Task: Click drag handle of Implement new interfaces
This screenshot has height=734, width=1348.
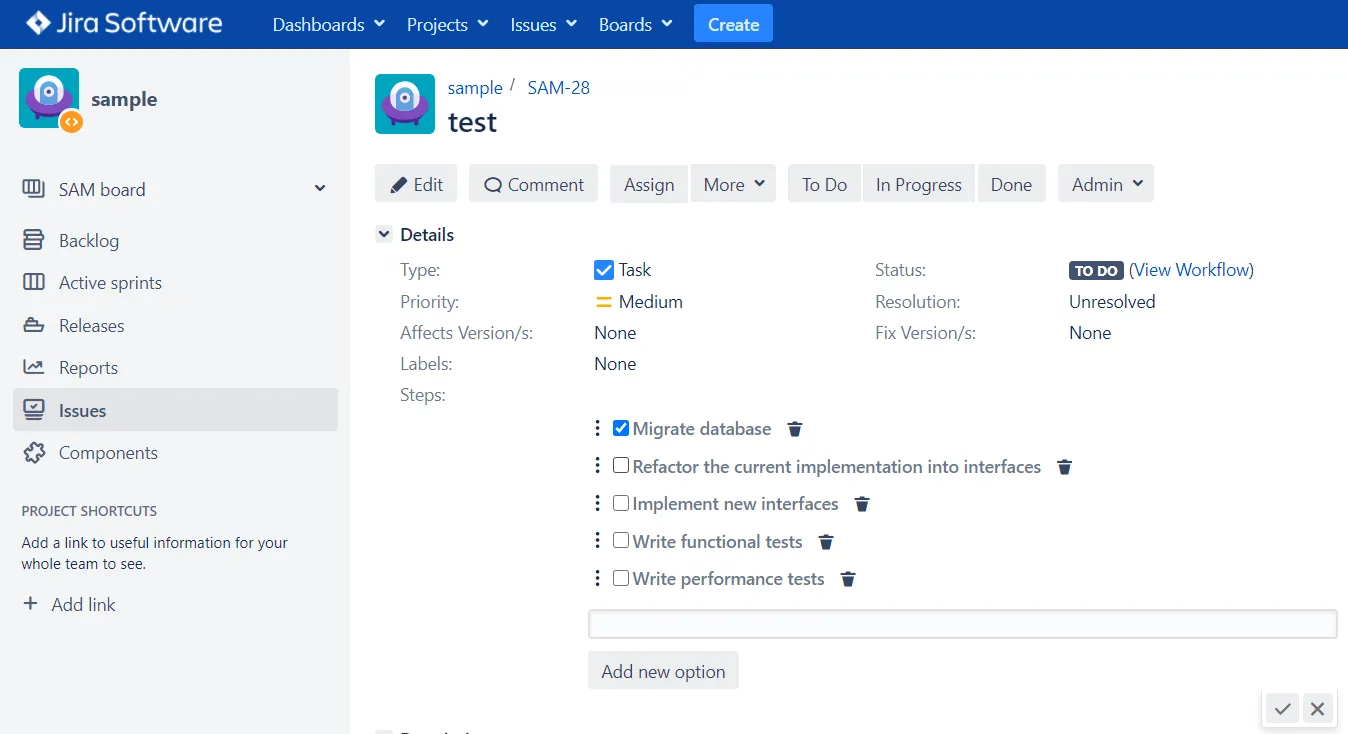Action: (597, 503)
